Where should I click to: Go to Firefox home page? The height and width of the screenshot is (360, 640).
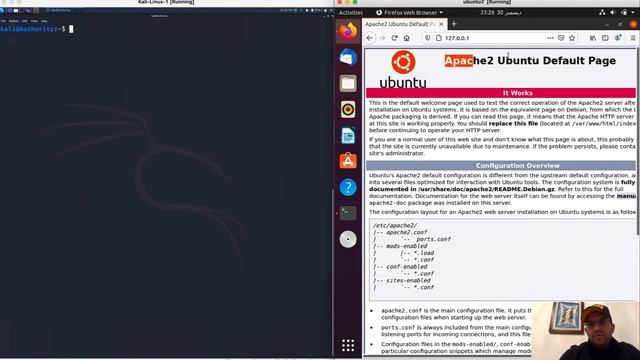[x=407, y=38]
